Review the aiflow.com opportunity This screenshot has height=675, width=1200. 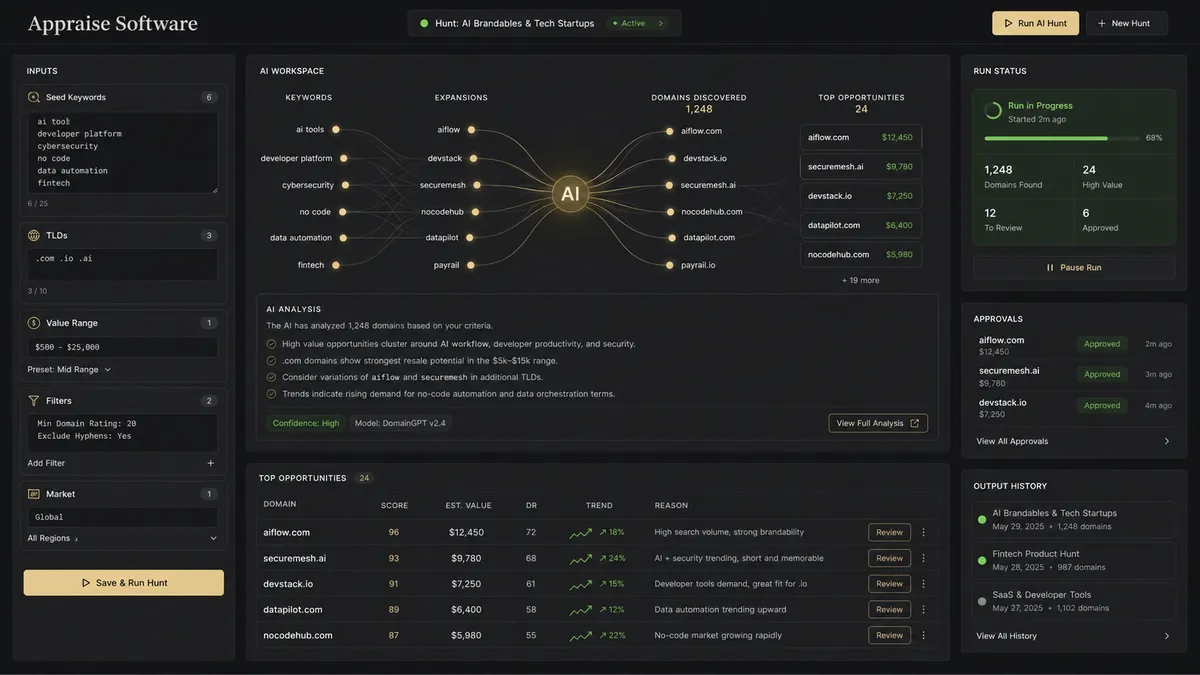coord(889,532)
